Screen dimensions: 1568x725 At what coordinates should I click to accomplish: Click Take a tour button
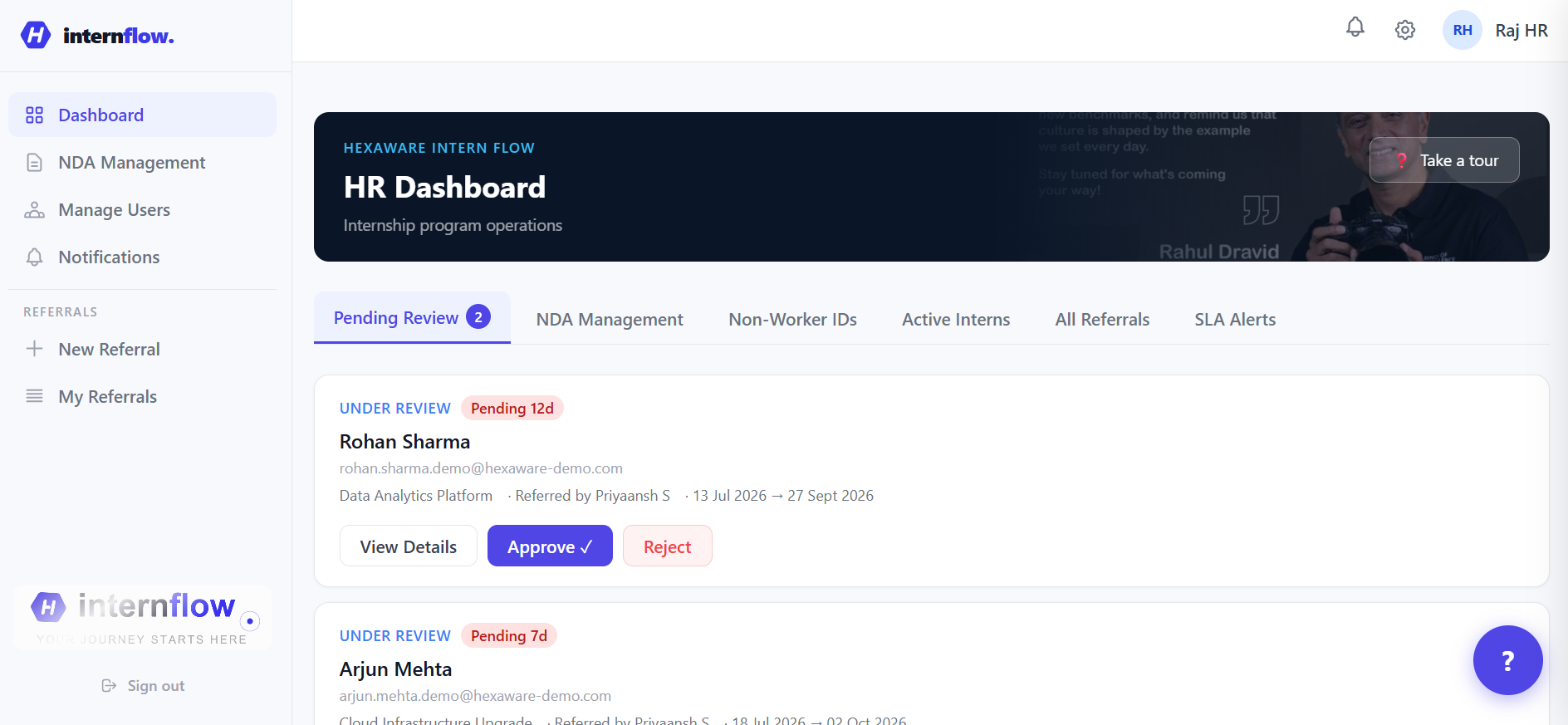tap(1444, 159)
